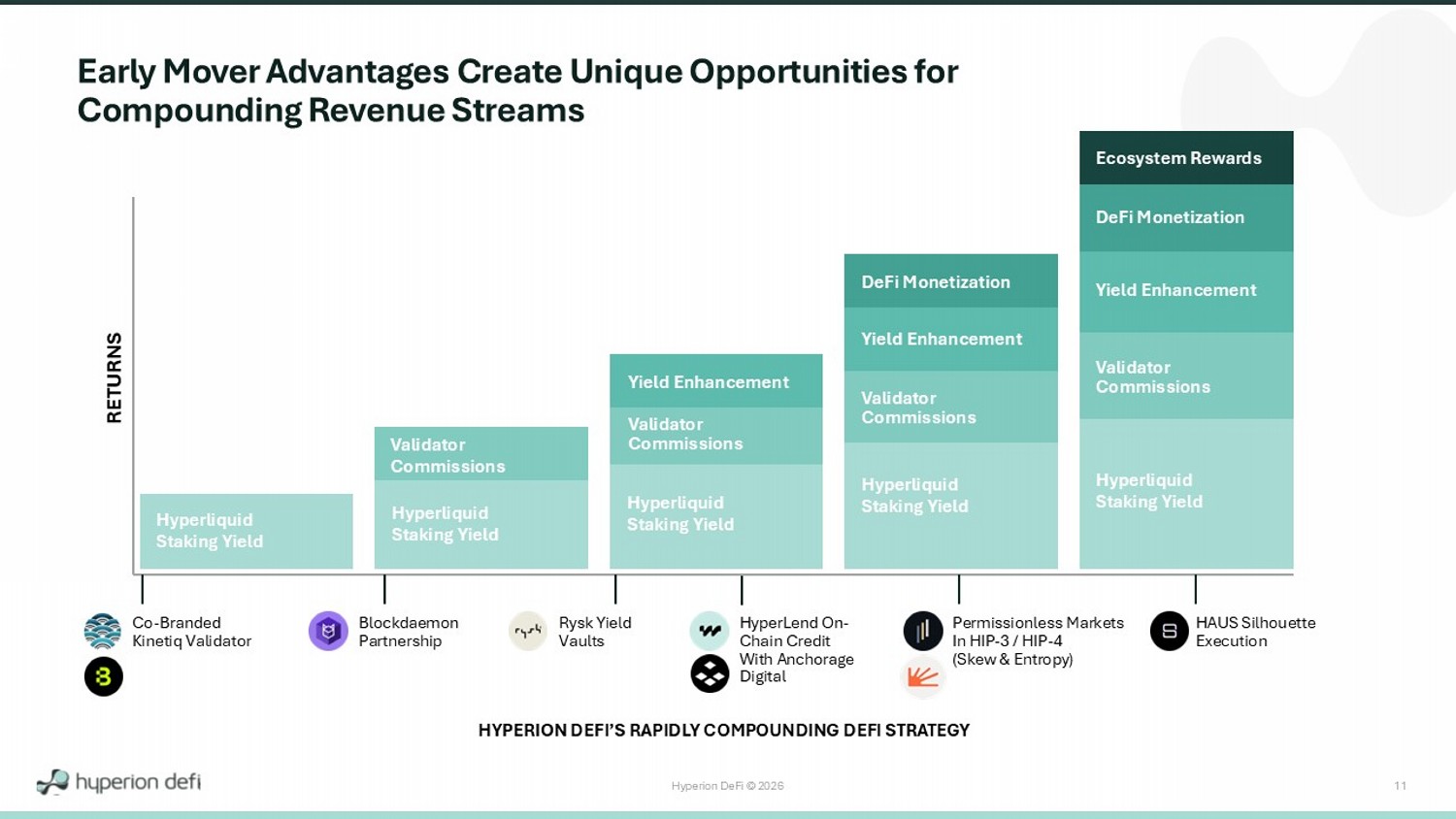Click the Anchorage Digital logo icon
1456x819 pixels.
tap(710, 673)
